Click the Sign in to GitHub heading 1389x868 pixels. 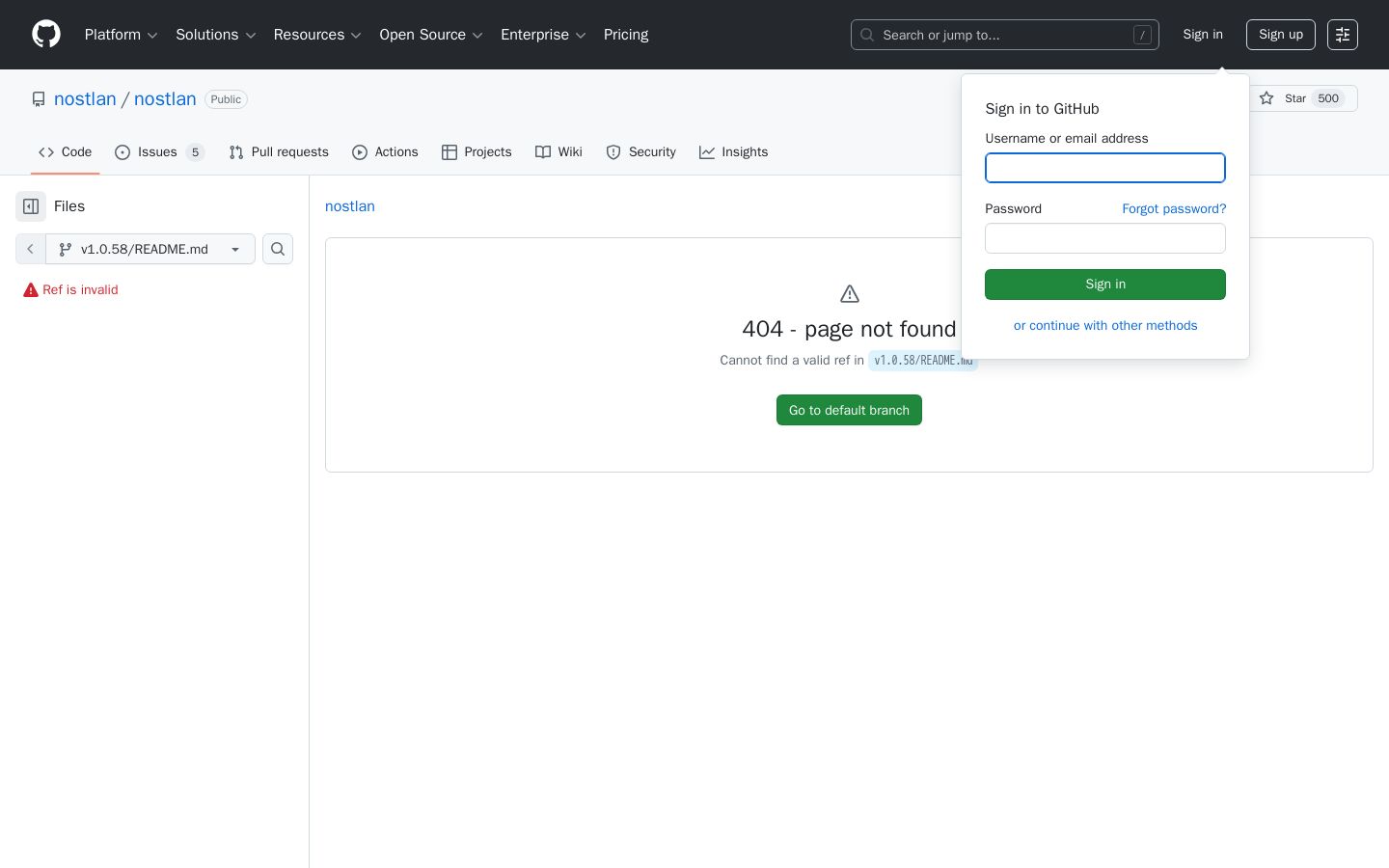(1042, 109)
